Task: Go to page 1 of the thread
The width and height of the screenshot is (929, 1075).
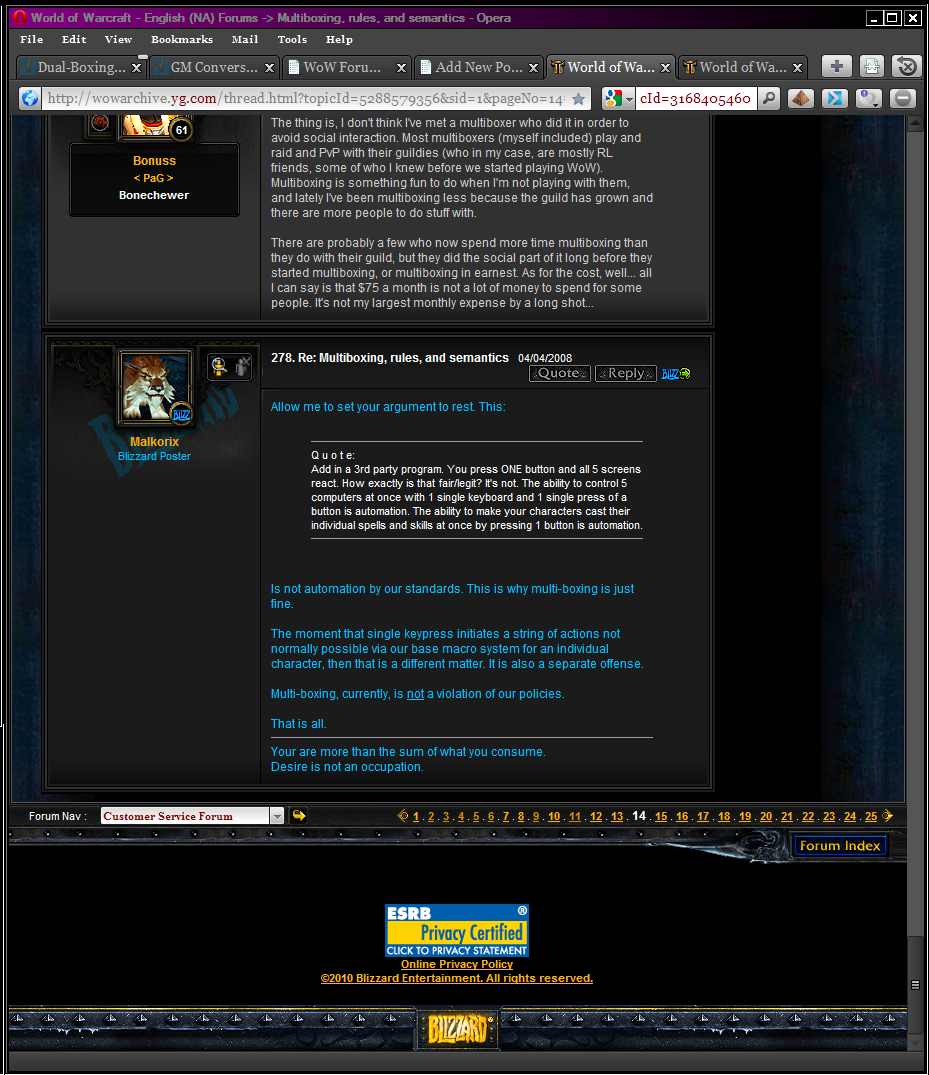Action: (416, 817)
